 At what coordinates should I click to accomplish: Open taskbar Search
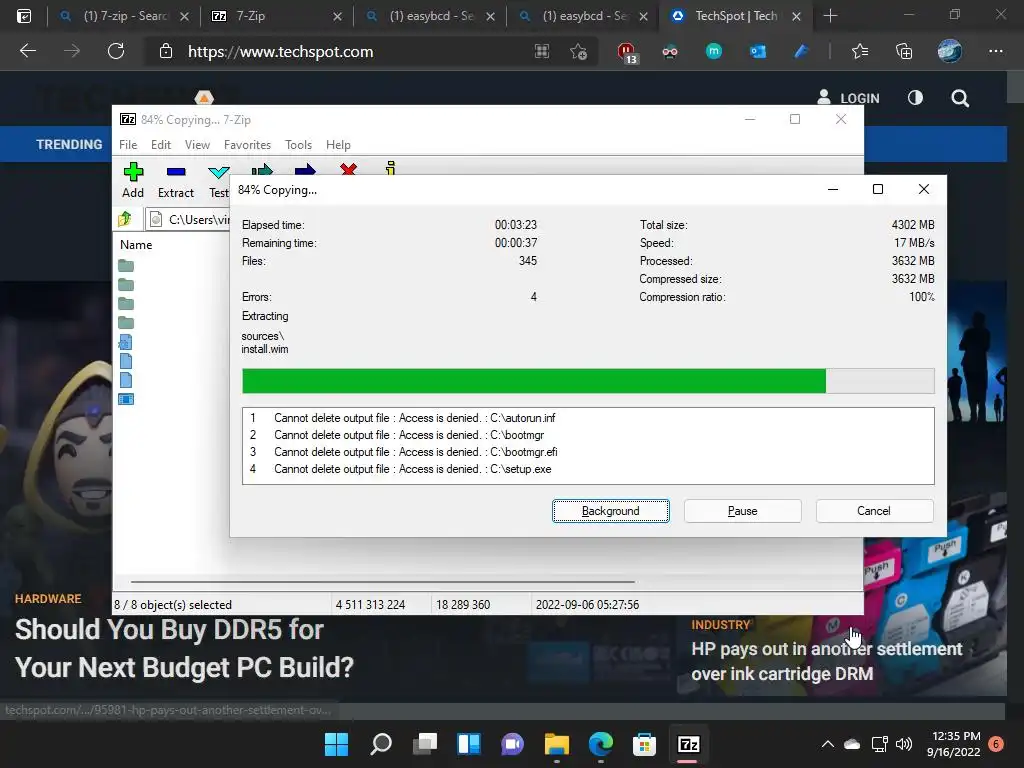click(381, 744)
